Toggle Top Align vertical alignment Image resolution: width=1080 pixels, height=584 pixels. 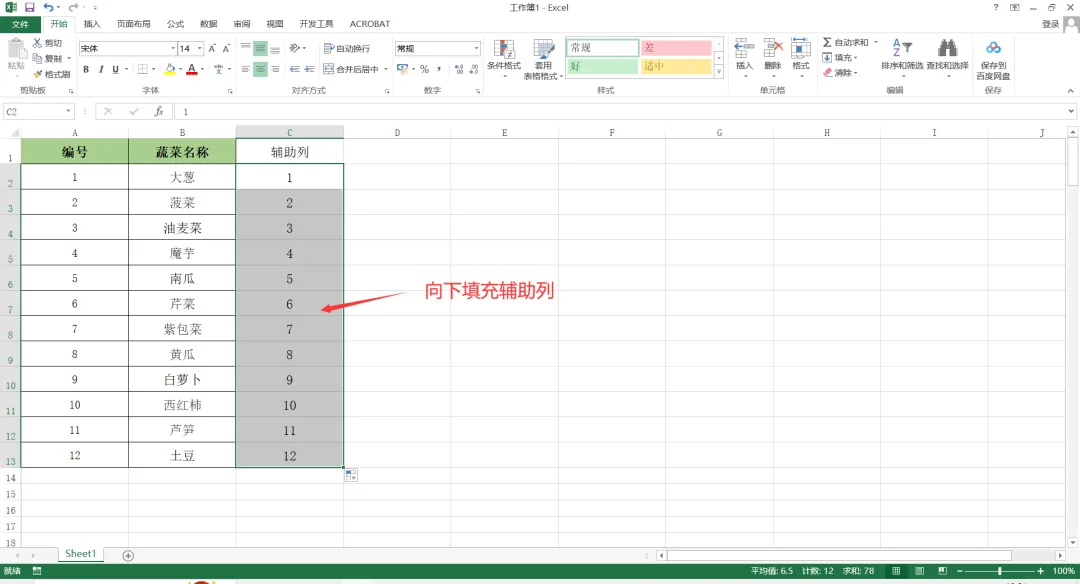point(246,48)
